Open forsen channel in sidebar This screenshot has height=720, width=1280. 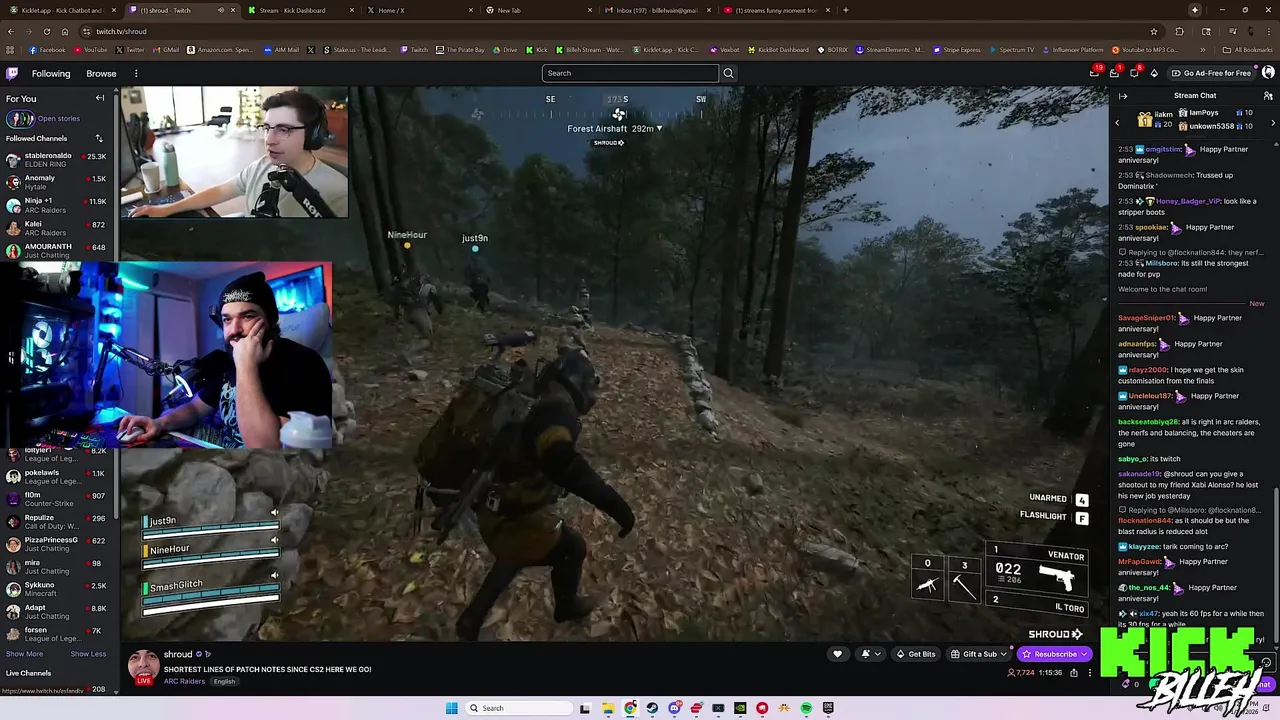(x=59, y=634)
